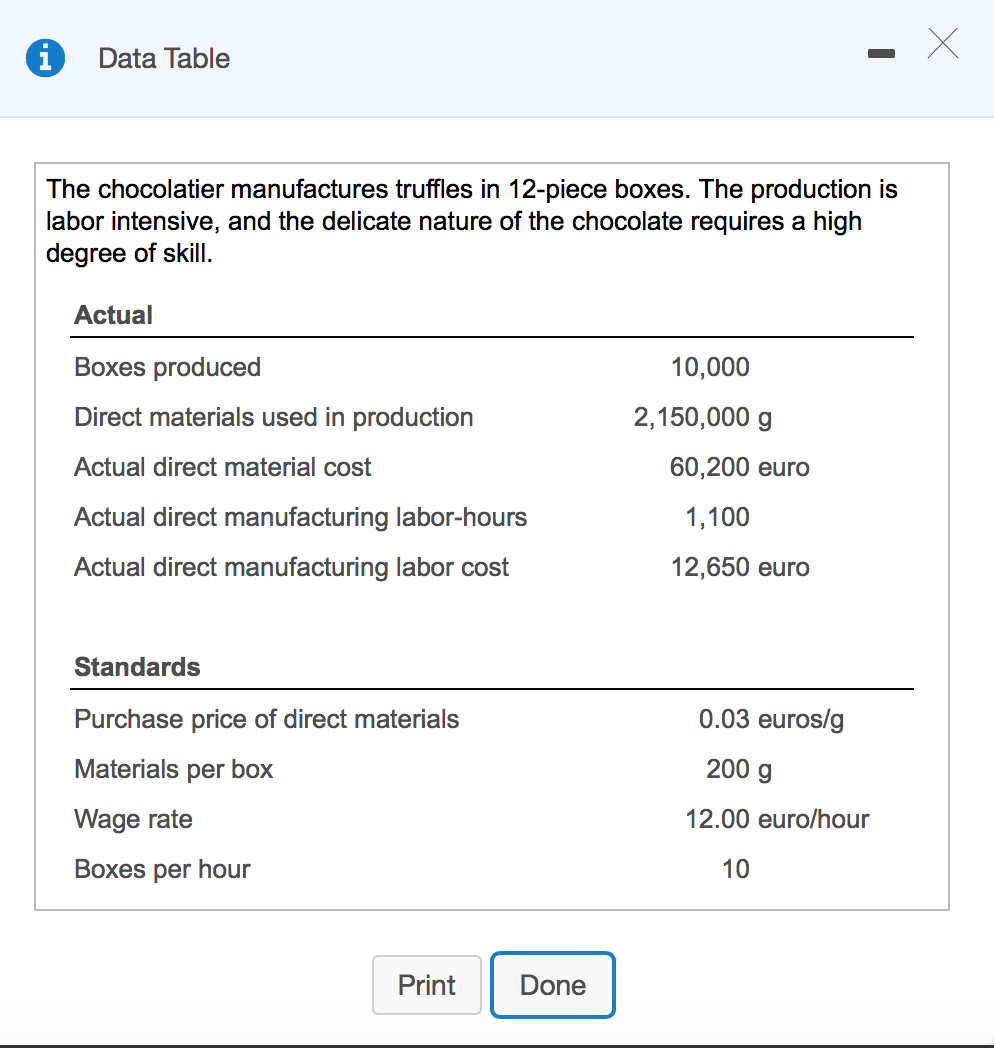Click the Boxes produced value 10,000

click(710, 367)
